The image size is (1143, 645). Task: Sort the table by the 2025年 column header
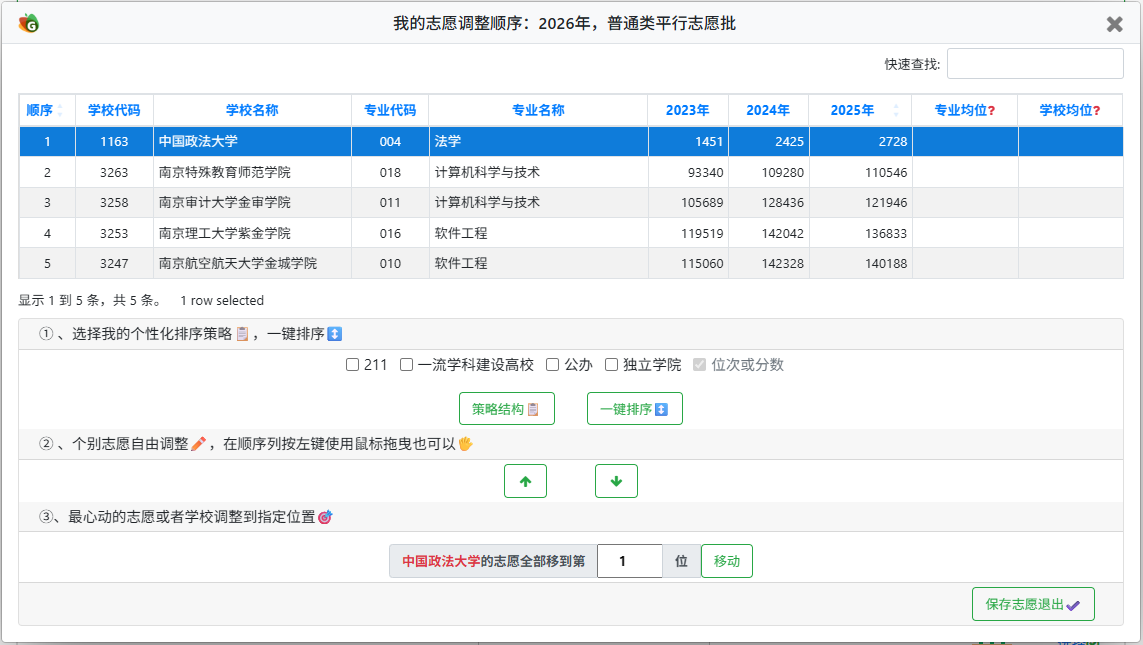coord(860,110)
